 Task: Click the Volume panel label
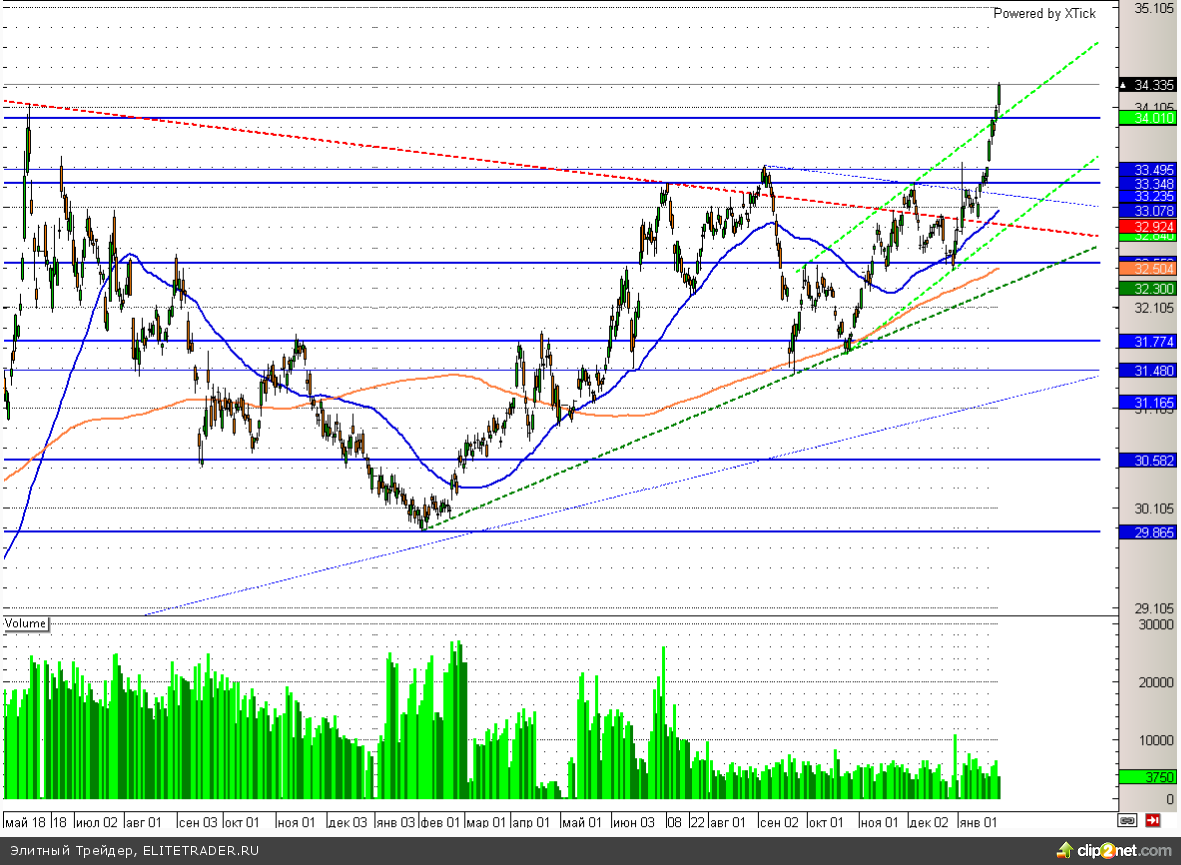26,624
